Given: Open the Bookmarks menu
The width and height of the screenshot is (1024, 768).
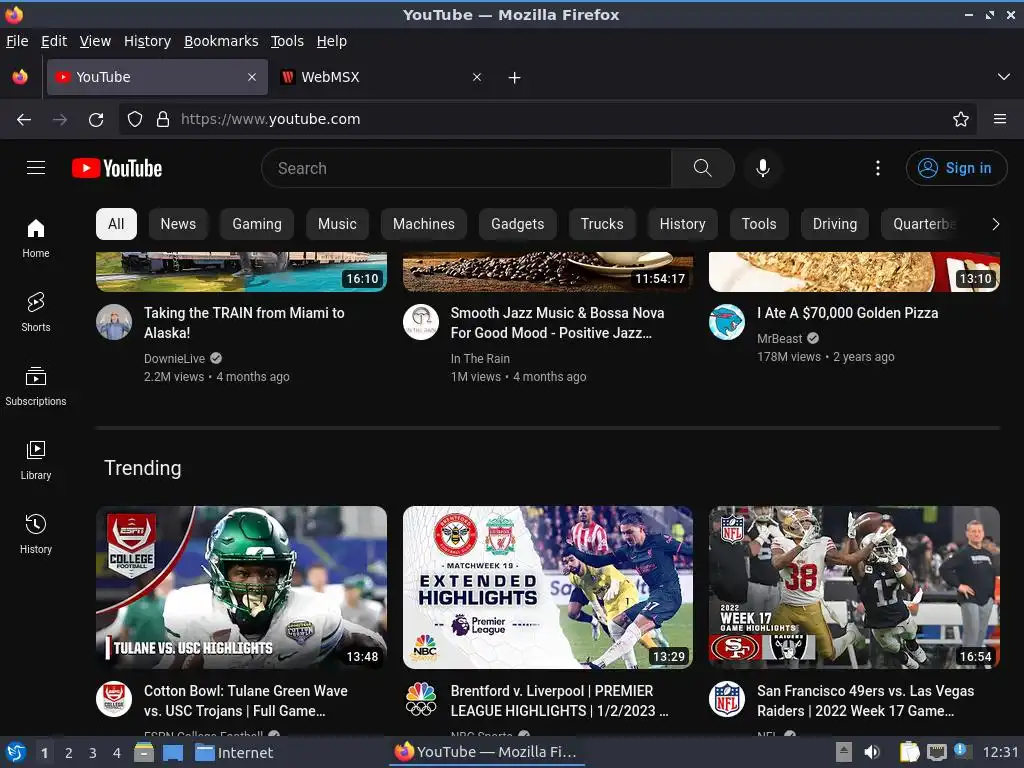Looking at the screenshot, I should [x=221, y=41].
